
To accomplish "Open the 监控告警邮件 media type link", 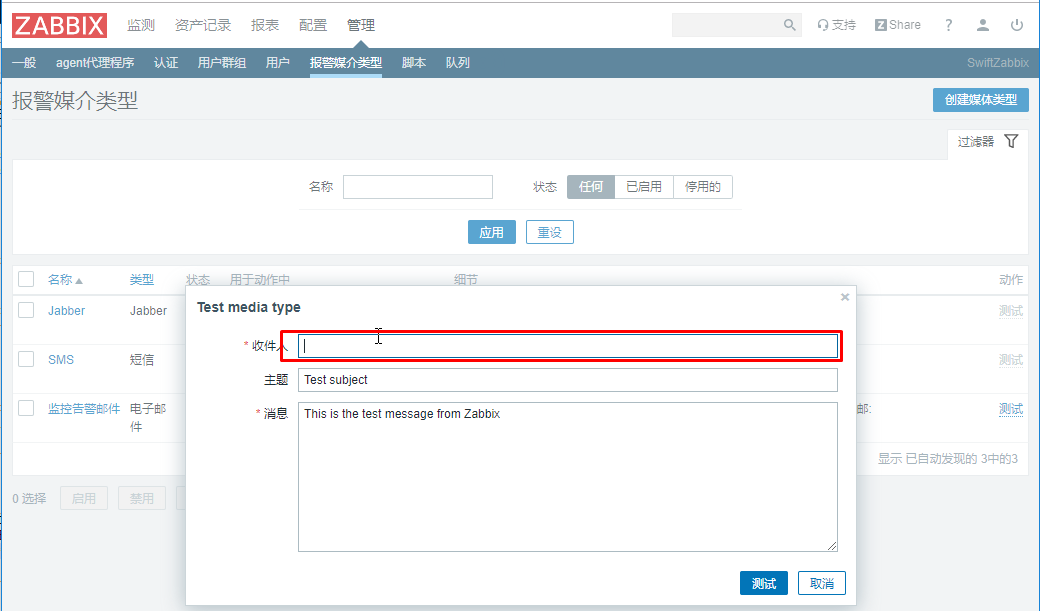I will 84,409.
